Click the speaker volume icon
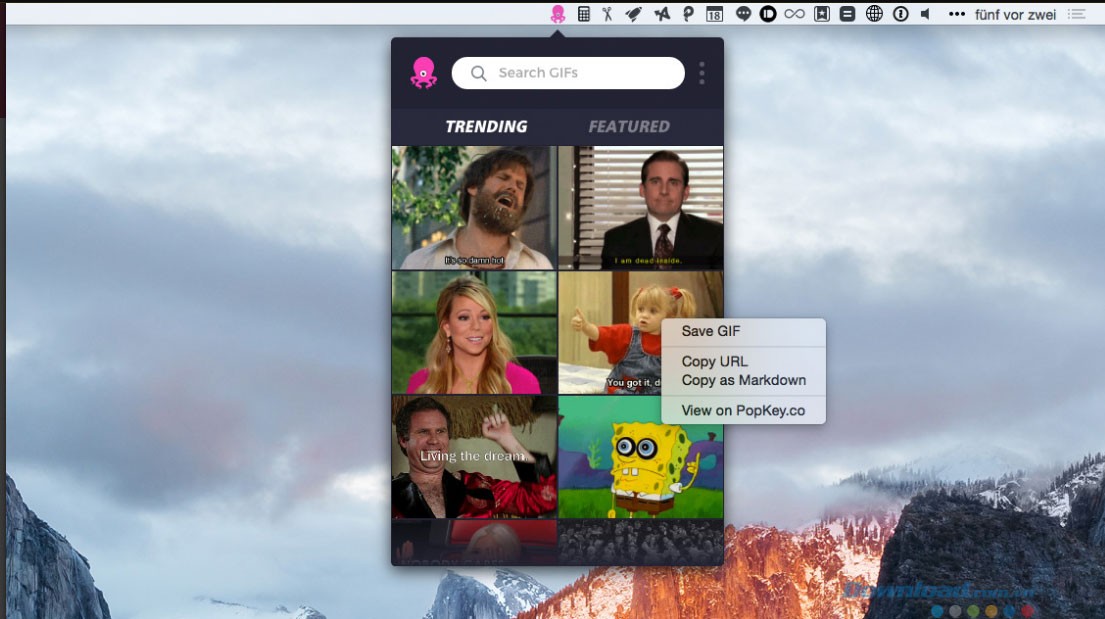The image size is (1105, 619). pyautogui.click(x=925, y=14)
